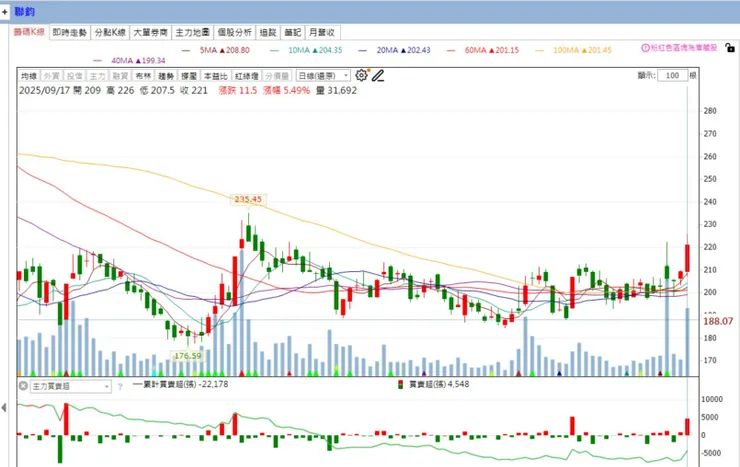Close the 主力買賣超 indicator panel

[23, 386]
